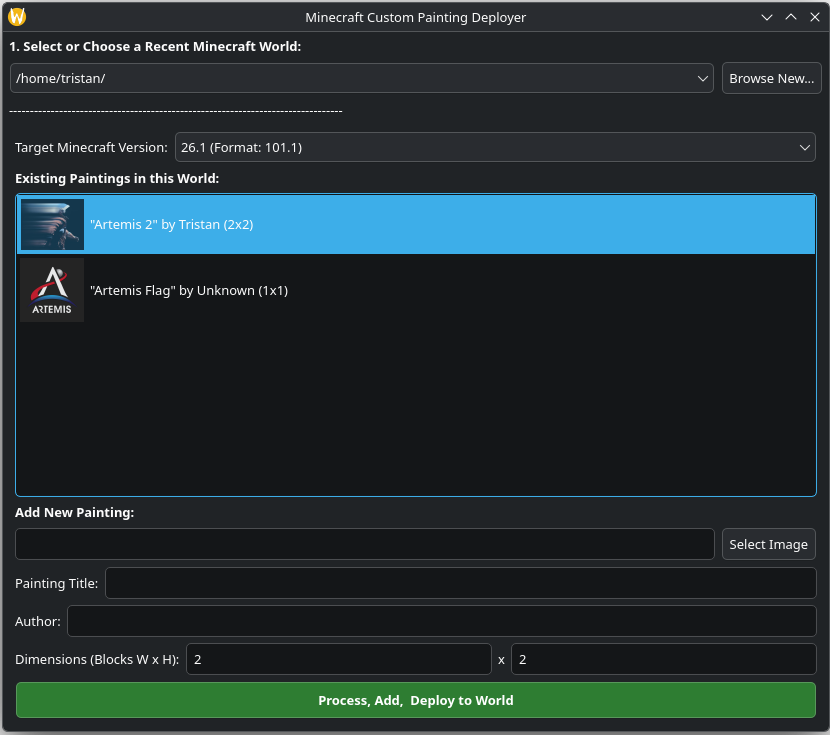This screenshot has height=735, width=830.
Task: Select the "Artemis Flag" by Unknown row
Action: tap(416, 290)
